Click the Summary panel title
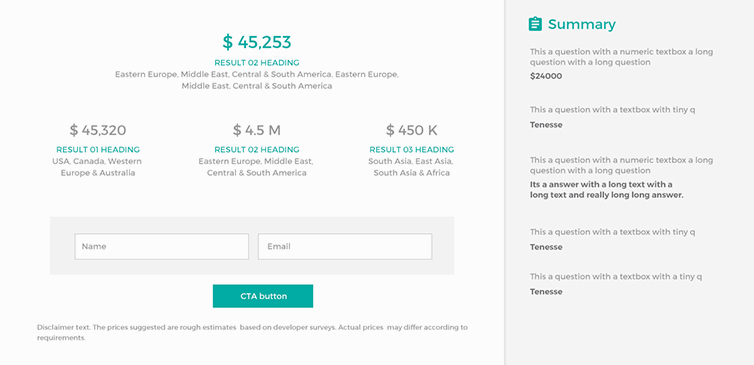 (581, 24)
